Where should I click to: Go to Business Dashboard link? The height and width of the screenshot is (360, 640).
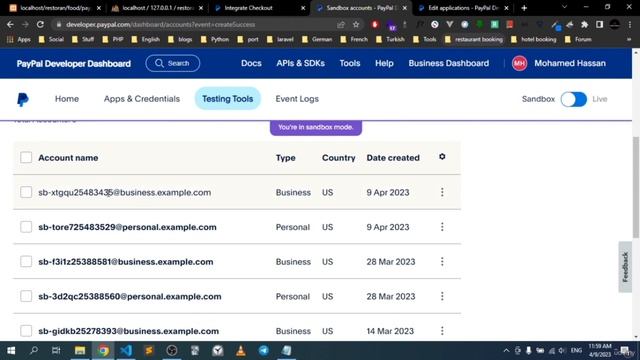[x=449, y=63]
